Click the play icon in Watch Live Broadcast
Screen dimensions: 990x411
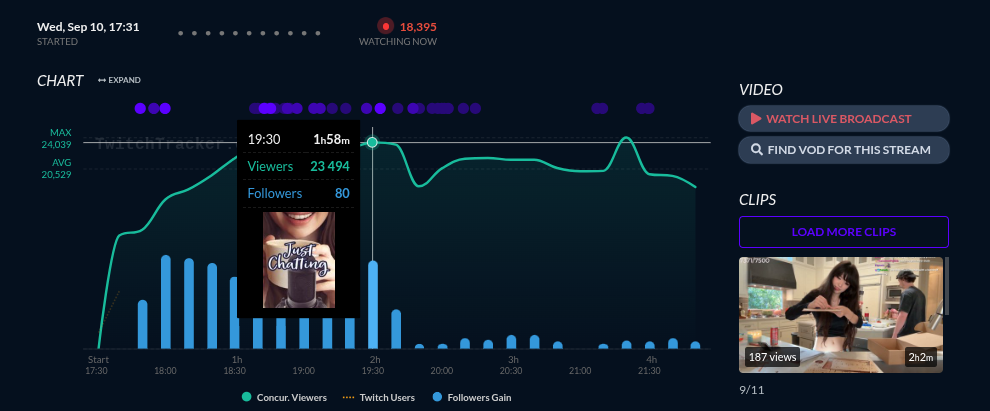(756, 119)
